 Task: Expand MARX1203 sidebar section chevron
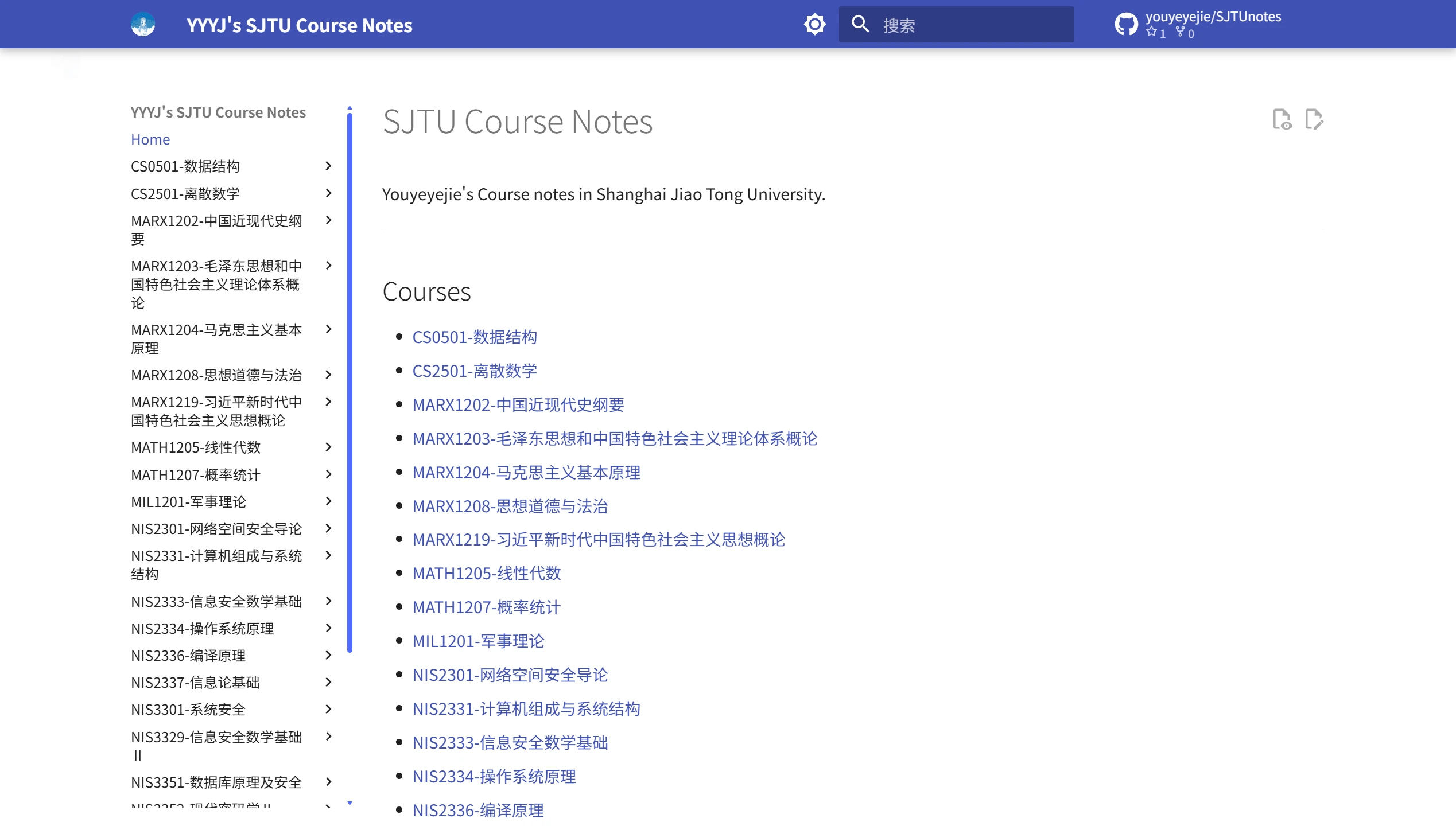coord(328,266)
